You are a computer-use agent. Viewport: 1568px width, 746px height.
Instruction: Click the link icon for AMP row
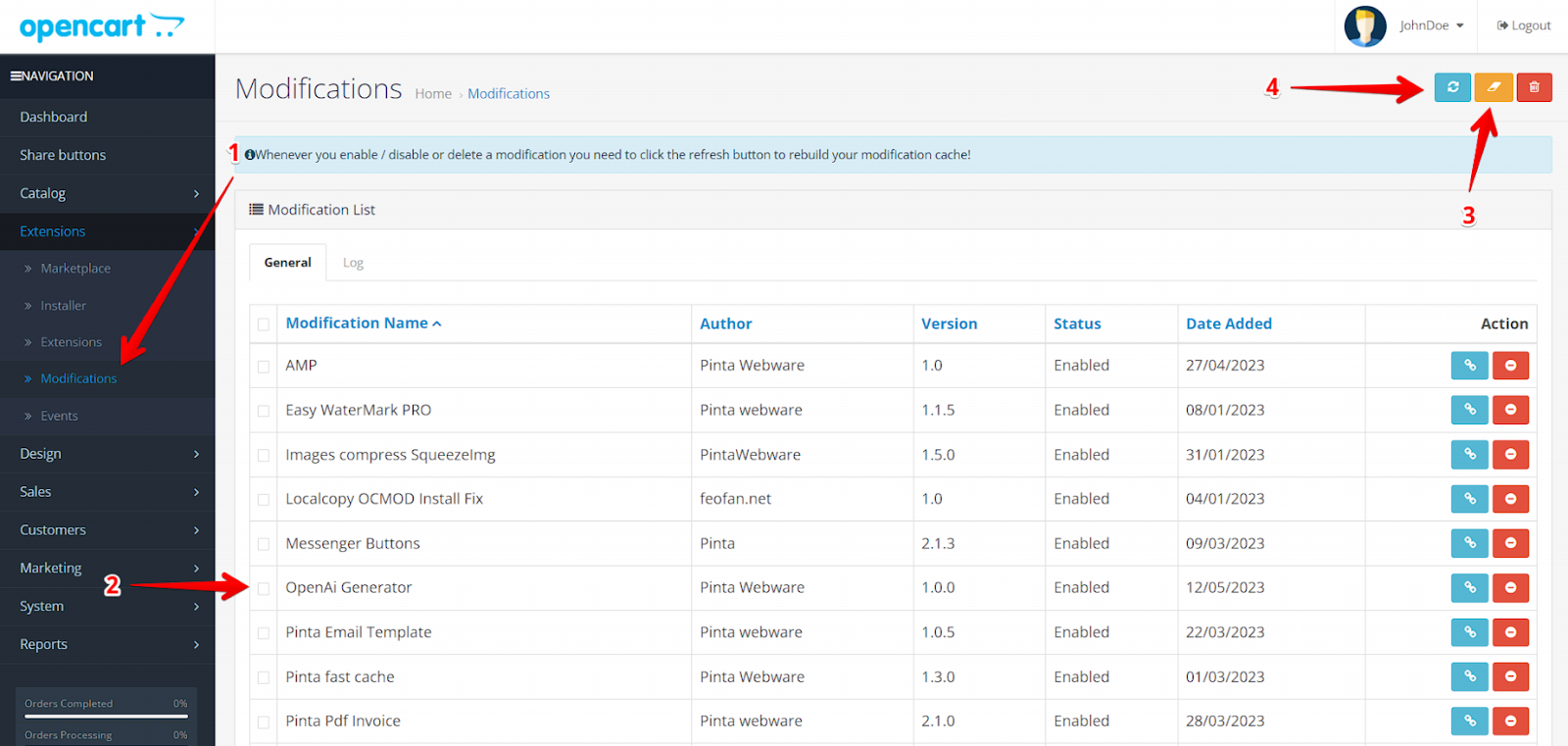pos(1469,366)
